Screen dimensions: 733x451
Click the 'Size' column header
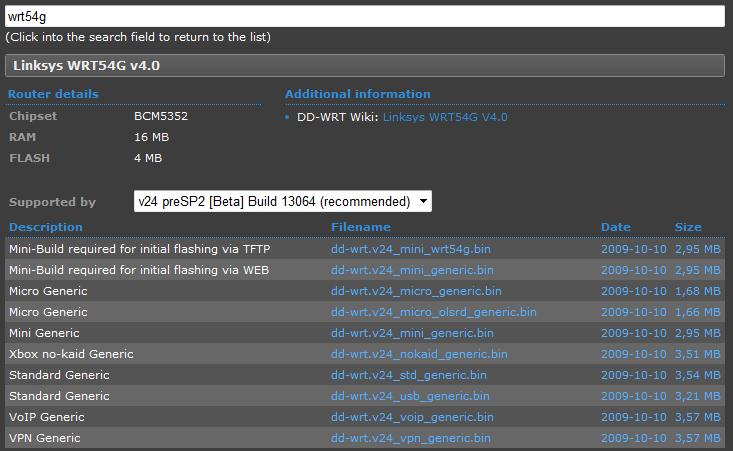(x=688, y=227)
